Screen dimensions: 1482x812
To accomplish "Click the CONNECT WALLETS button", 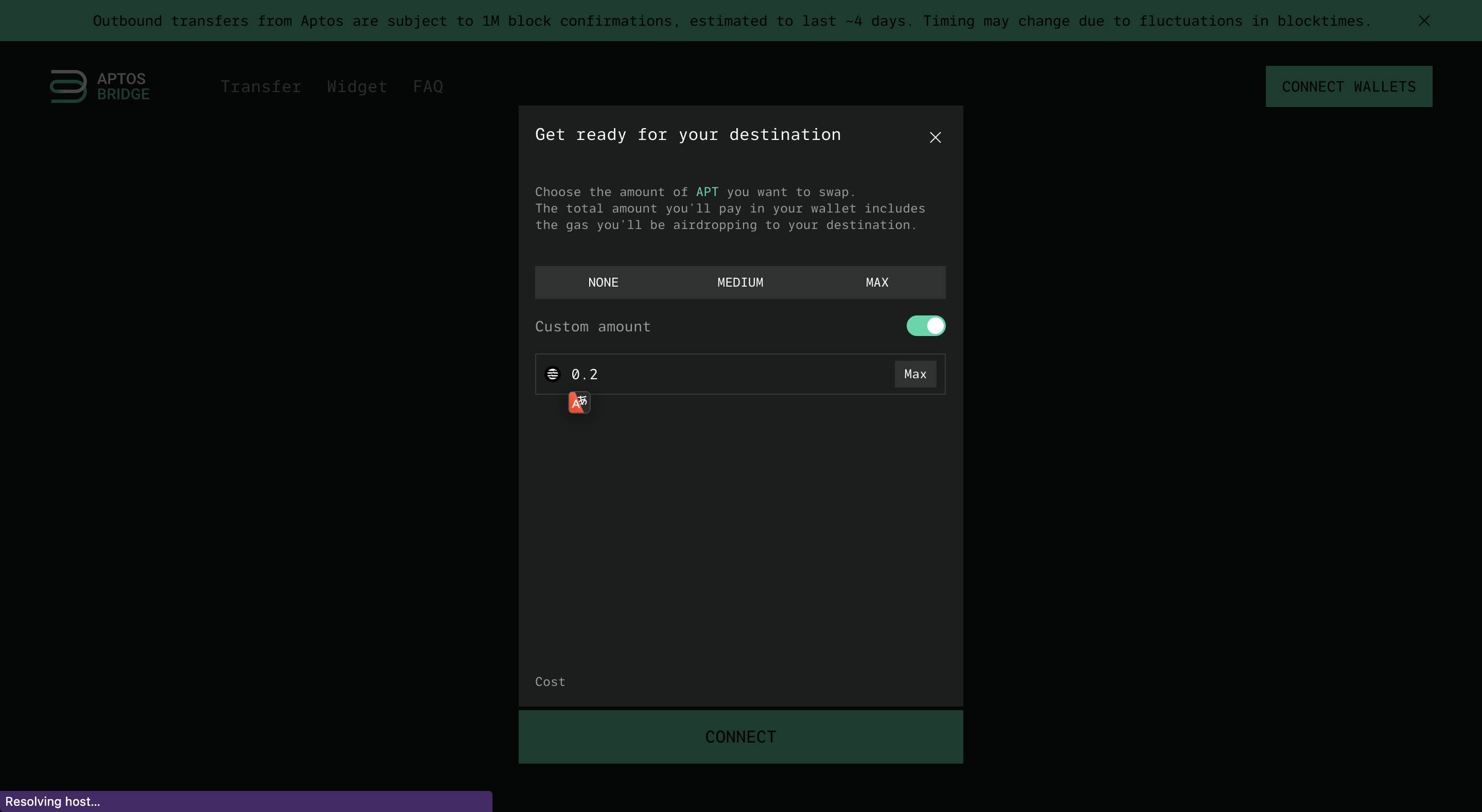I will point(1349,86).
